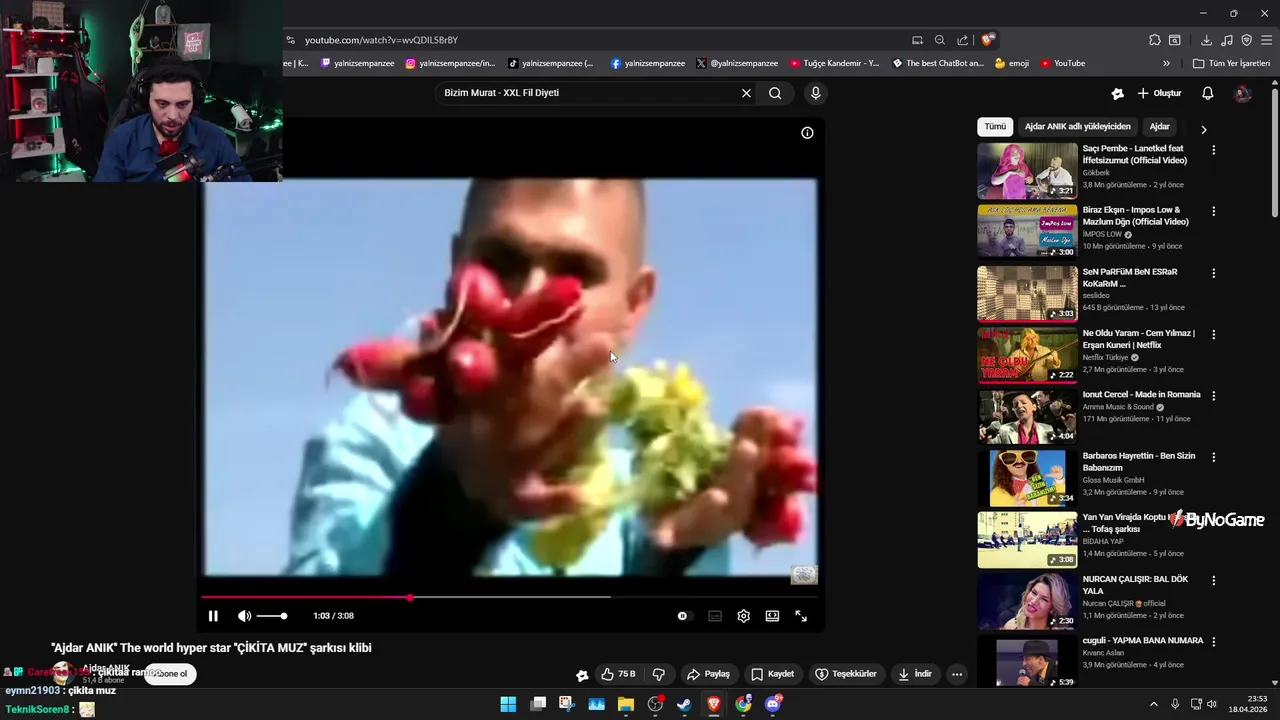Toggle subtitles with the captions icon
This screenshot has width=1280, height=720.
(x=715, y=616)
